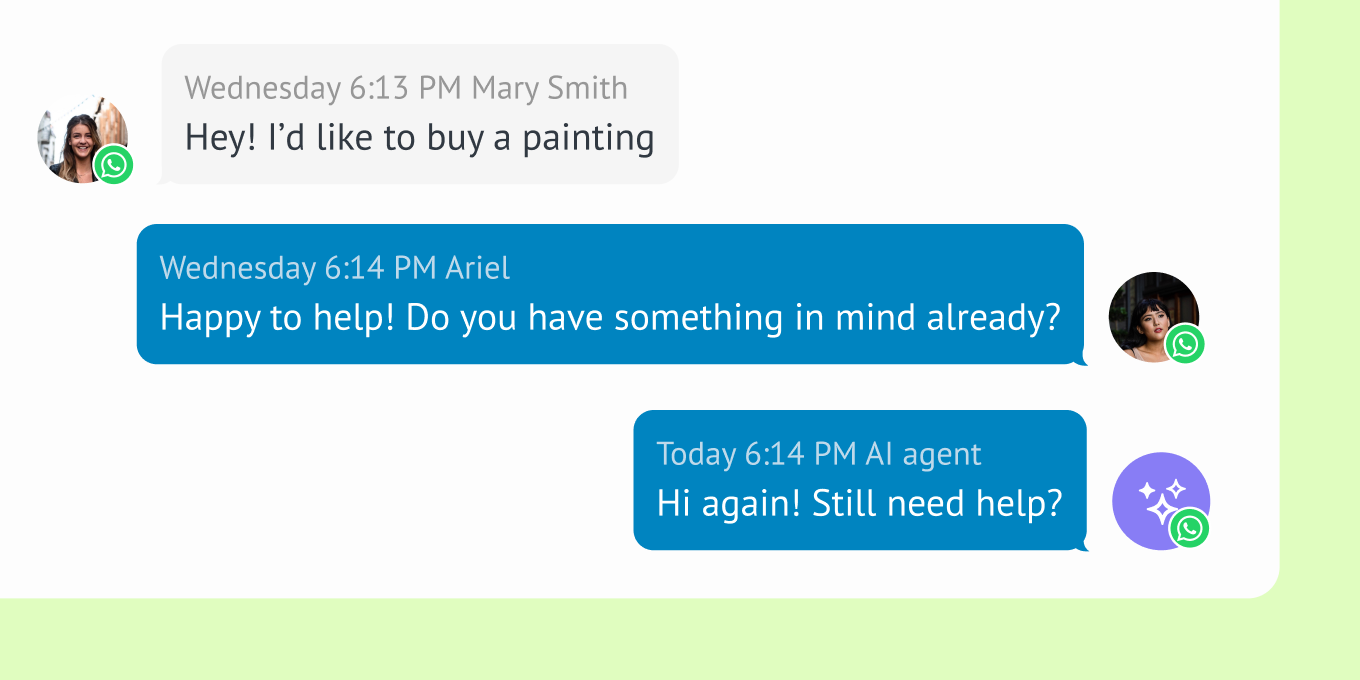Click the "AI agent" sender label
Screen dimensions: 1360x680
point(923,454)
